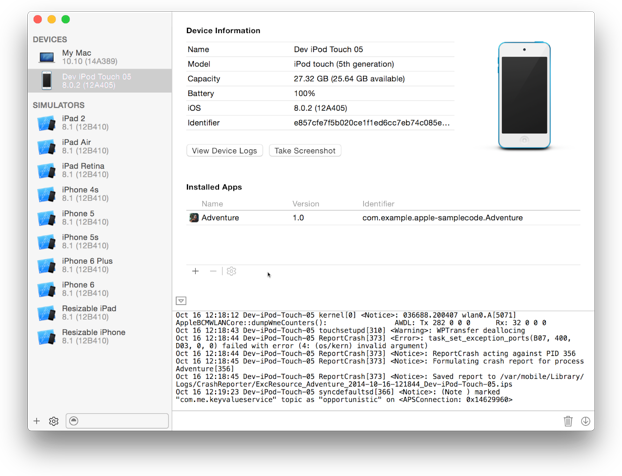This screenshot has width=622, height=476.
Task: Click the iPhone 5s simulator icon
Action: 46,242
